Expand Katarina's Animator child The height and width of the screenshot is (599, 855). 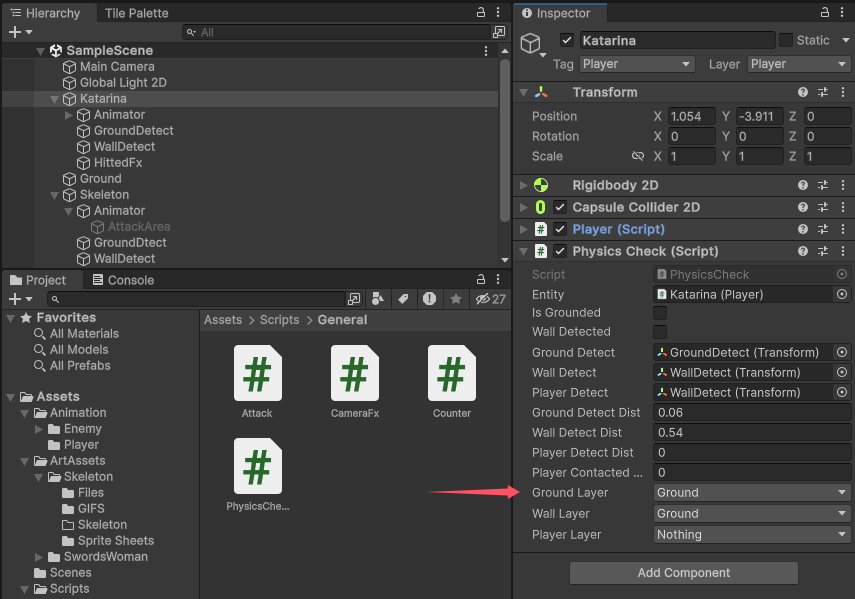pos(68,115)
